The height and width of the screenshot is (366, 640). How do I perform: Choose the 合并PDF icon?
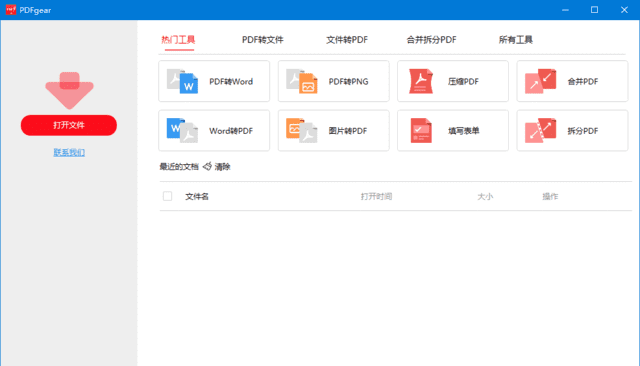pos(540,81)
